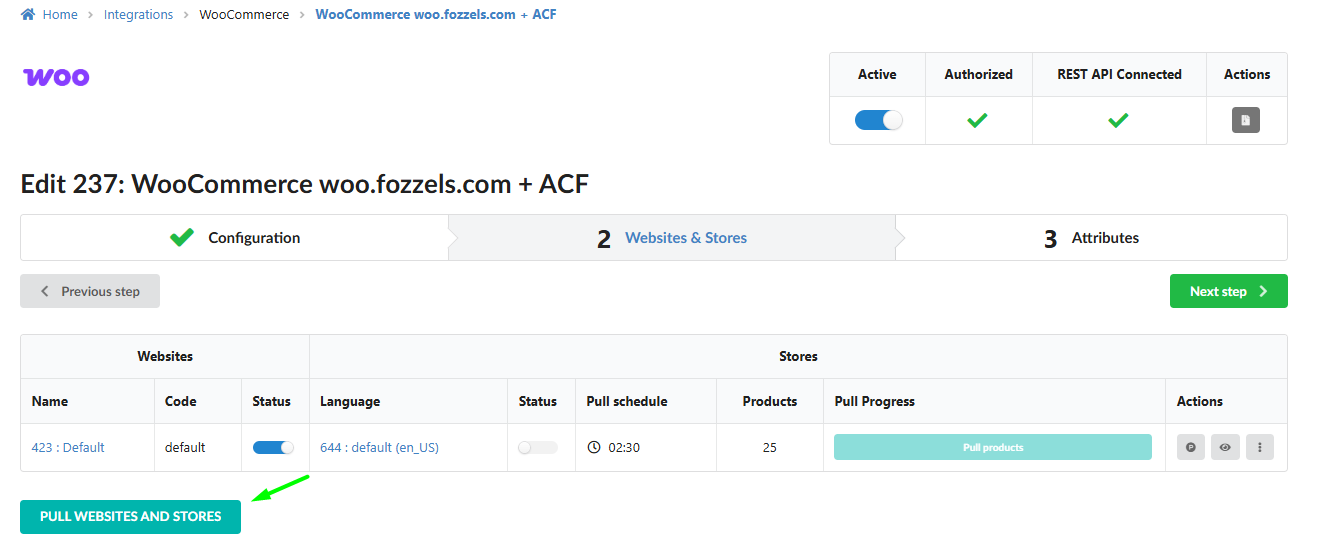Viewport: 1321px width, 553px height.
Task: Open the three-dot more actions menu
Action: (1259, 447)
